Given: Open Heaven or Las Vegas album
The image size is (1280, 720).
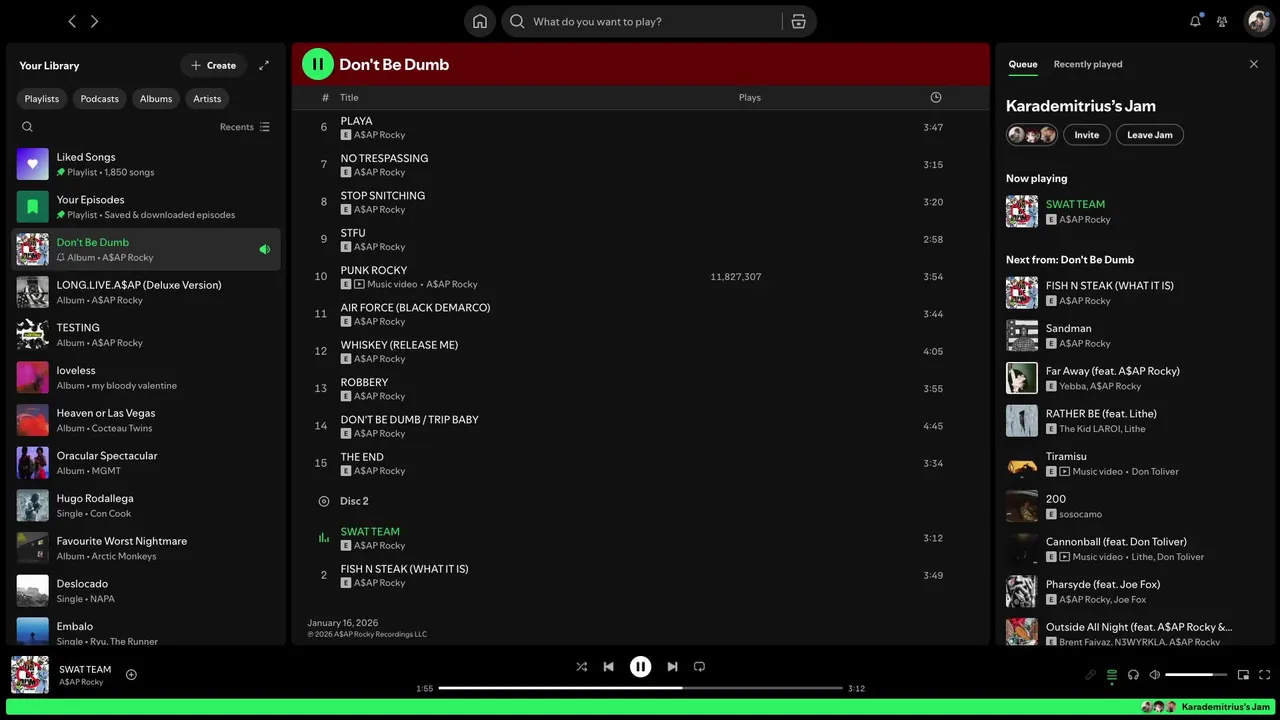Looking at the screenshot, I should click(146, 420).
